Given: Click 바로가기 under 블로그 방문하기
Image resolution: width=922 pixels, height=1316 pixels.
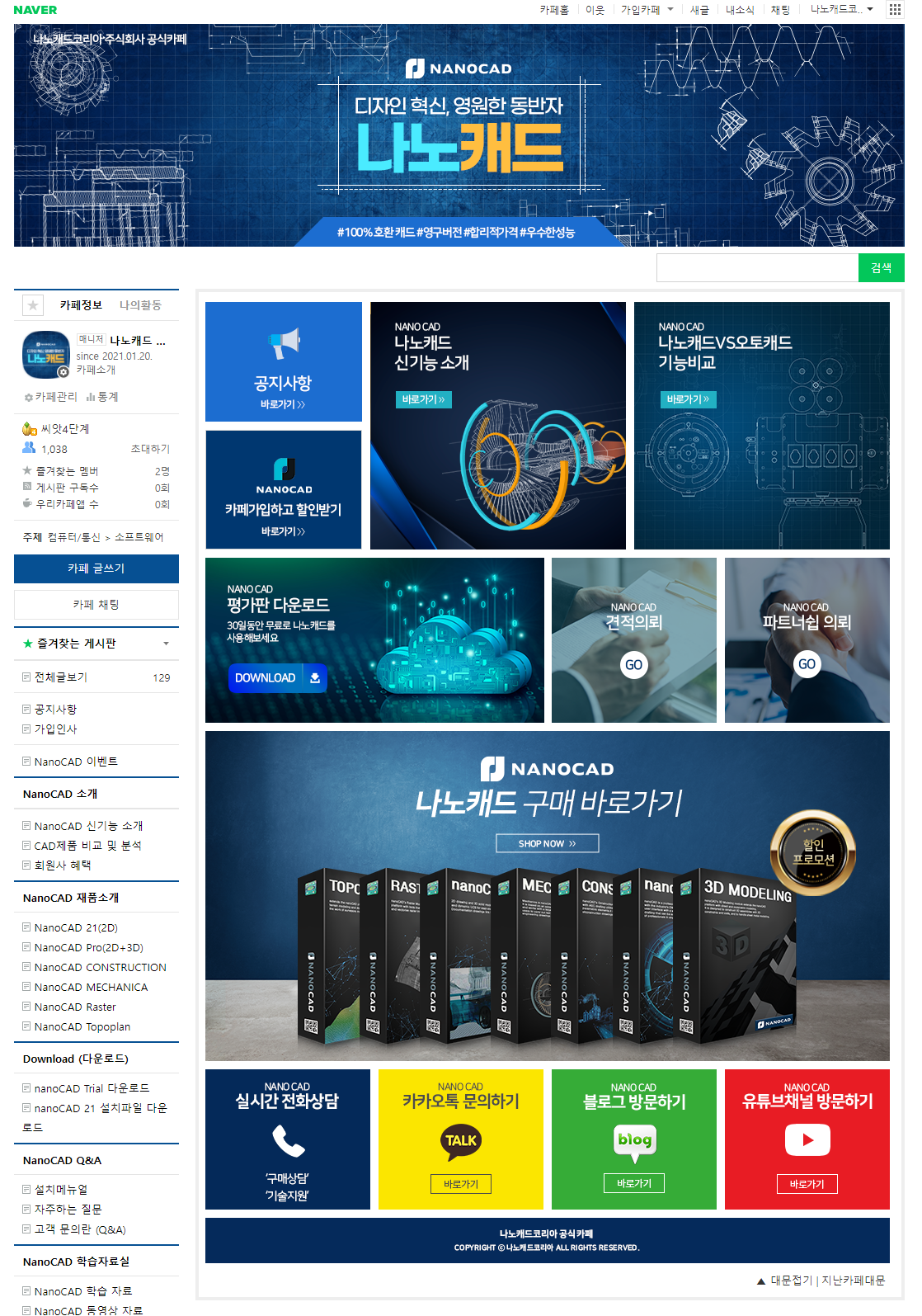Looking at the screenshot, I should (634, 1183).
